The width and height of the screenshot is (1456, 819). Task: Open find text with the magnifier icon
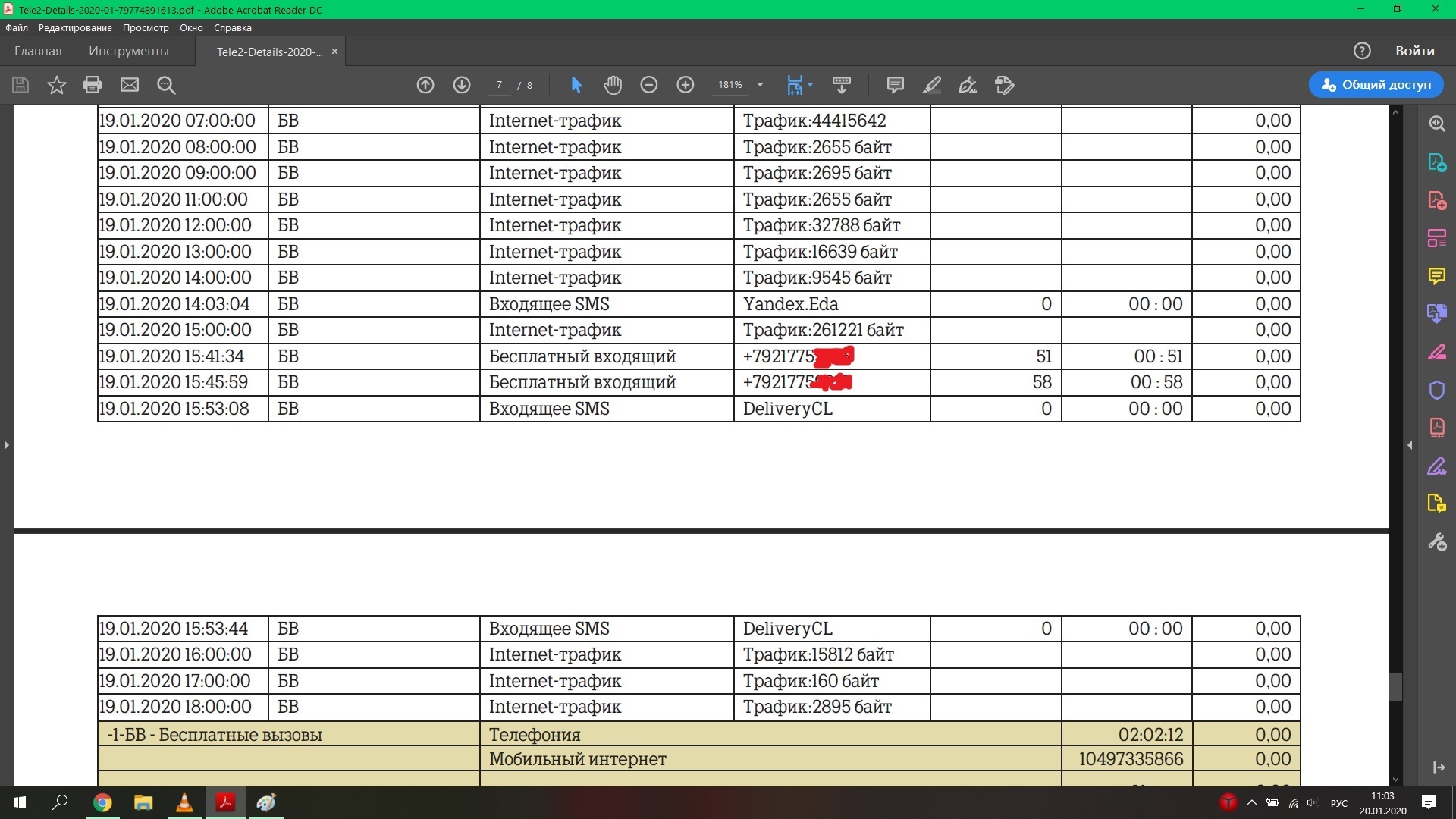coord(166,85)
